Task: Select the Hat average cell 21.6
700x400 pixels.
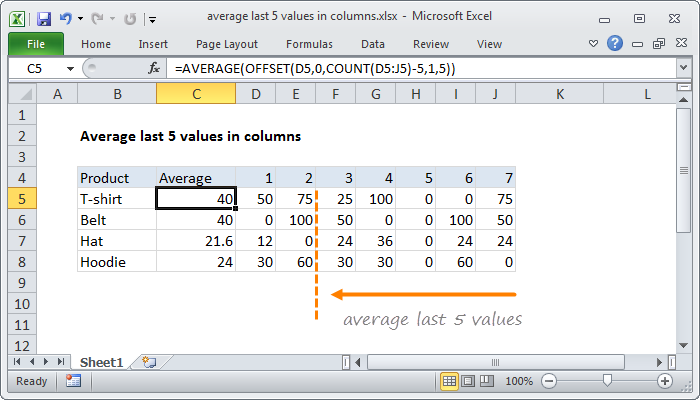Action: tap(196, 241)
